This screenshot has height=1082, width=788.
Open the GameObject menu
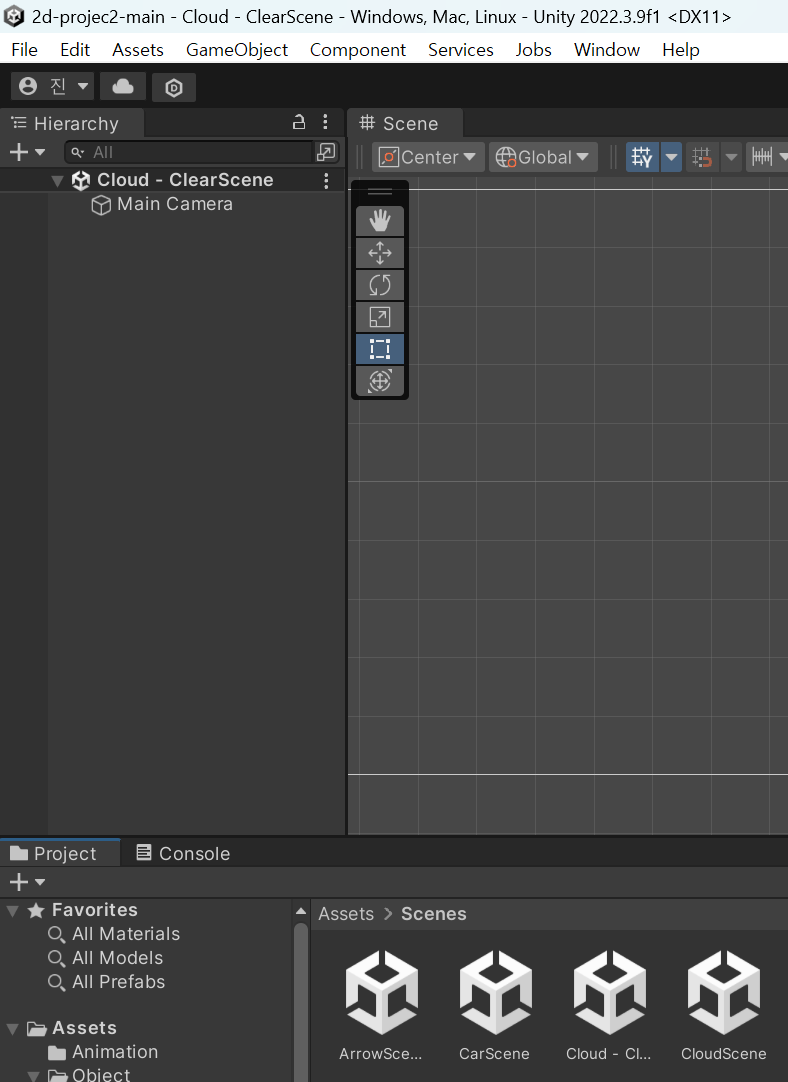[237, 50]
